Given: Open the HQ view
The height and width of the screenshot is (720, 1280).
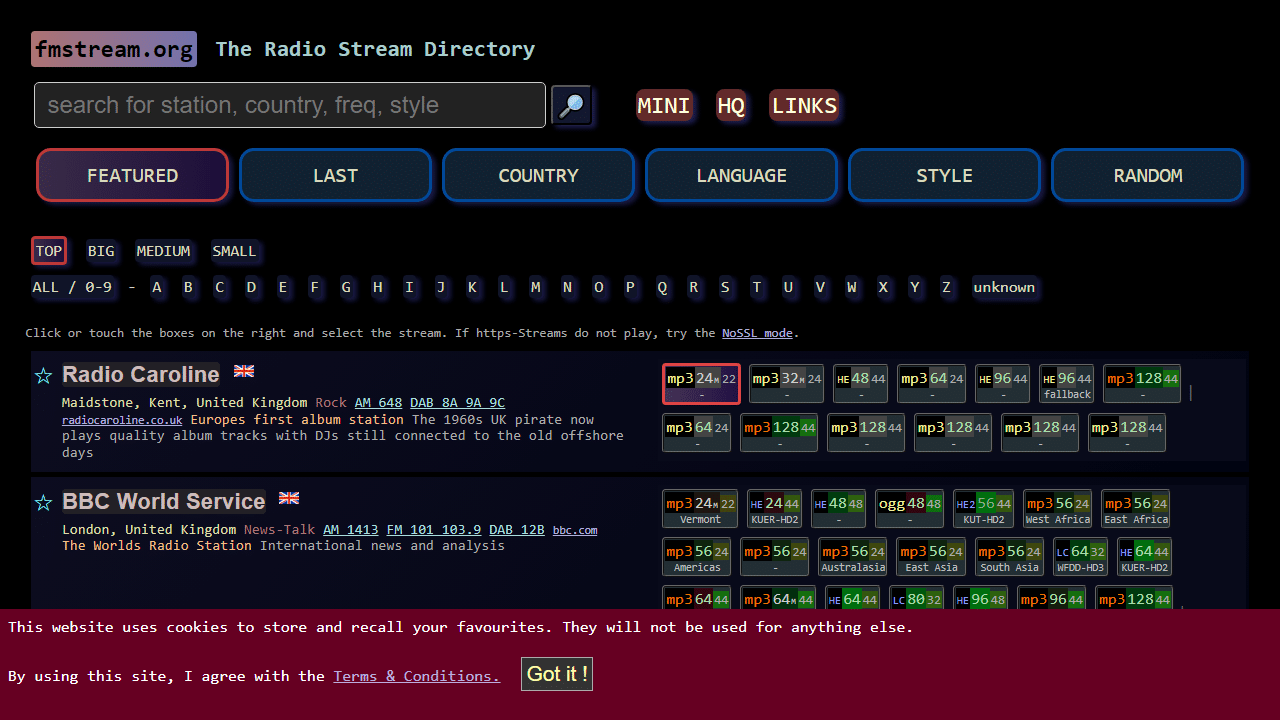Looking at the screenshot, I should coord(731,105).
